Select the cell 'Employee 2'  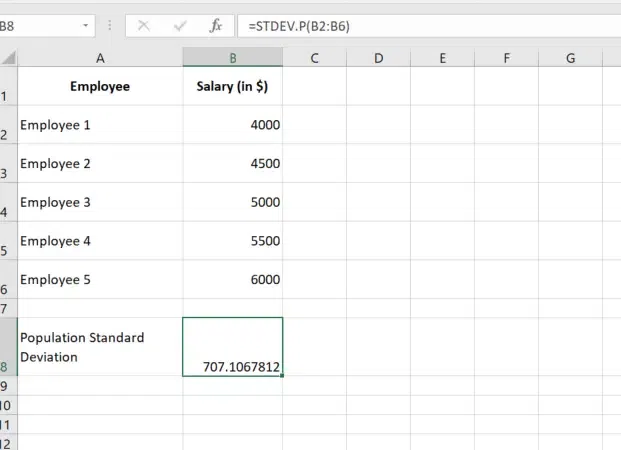[100, 163]
